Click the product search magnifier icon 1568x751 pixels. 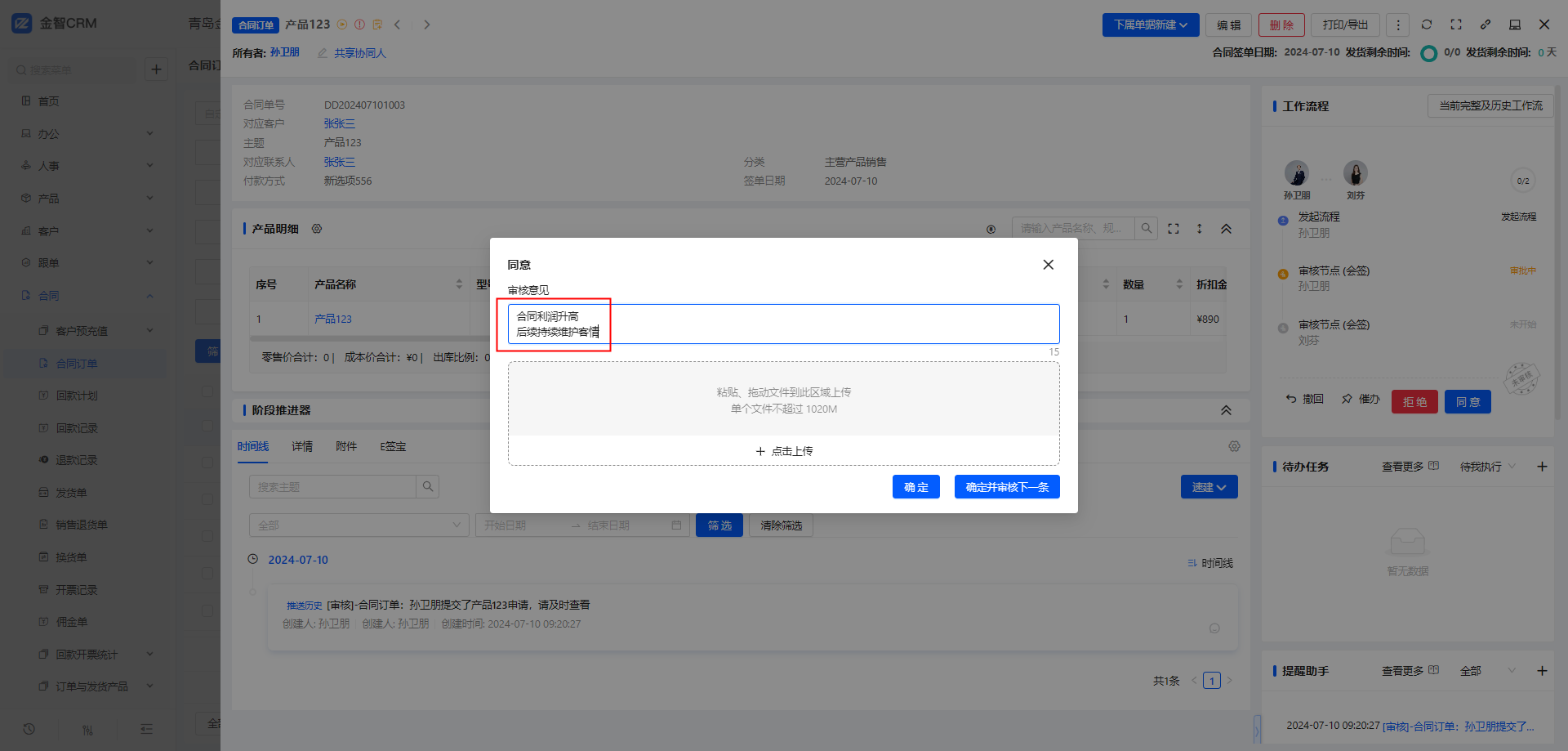coord(1147,228)
